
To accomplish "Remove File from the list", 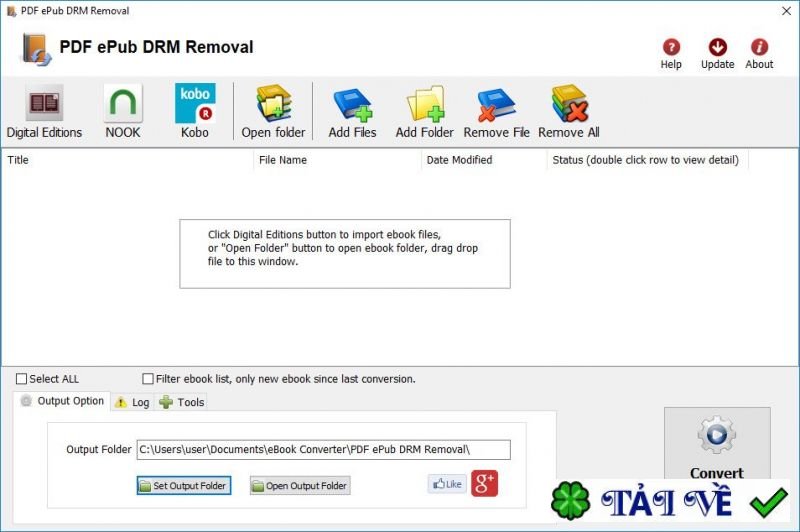I will (496, 112).
